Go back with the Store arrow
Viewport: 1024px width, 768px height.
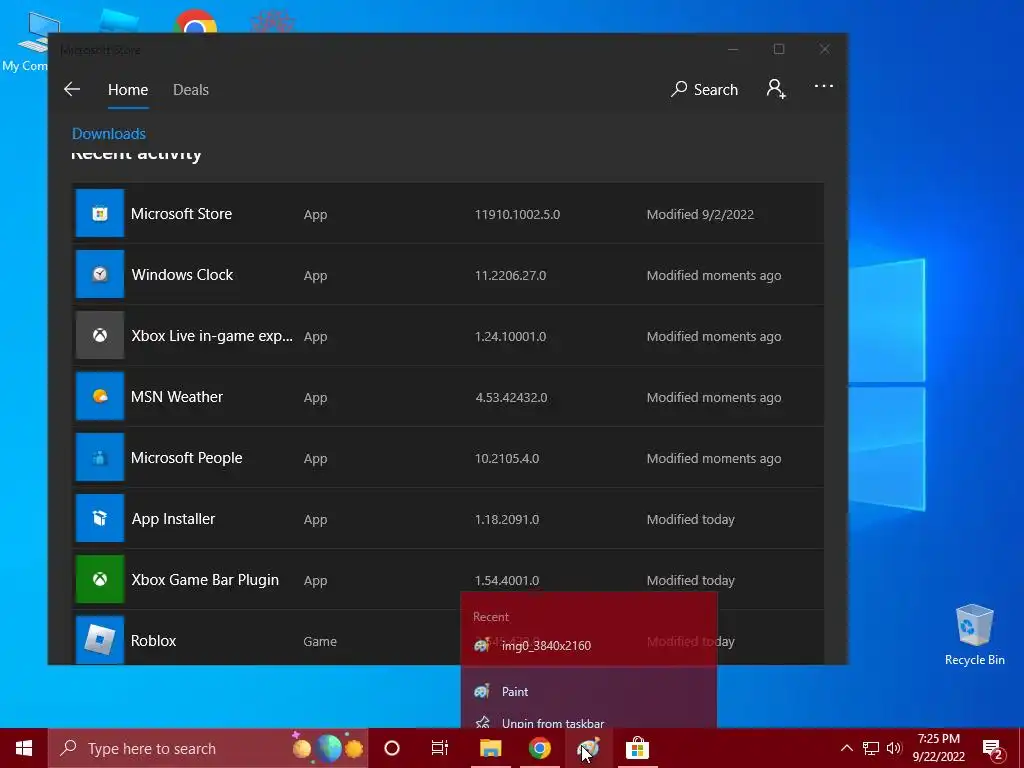pos(72,89)
